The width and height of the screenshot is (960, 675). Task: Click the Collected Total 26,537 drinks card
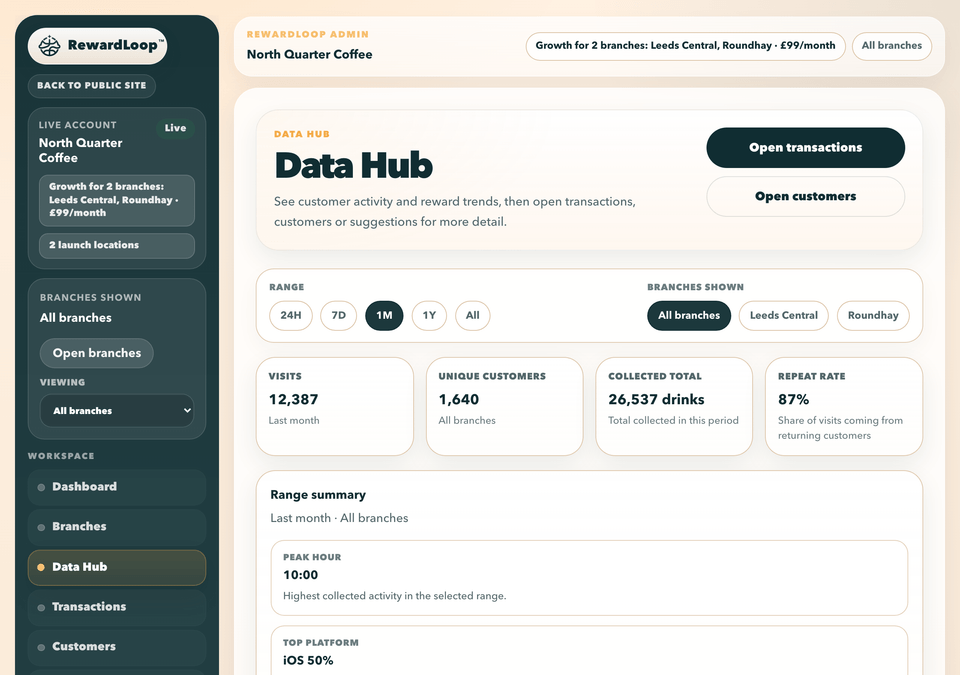(x=674, y=407)
